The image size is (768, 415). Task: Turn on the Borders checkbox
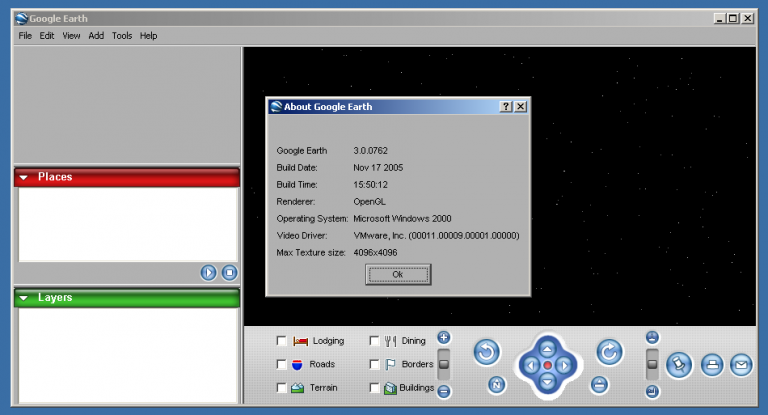(375, 365)
